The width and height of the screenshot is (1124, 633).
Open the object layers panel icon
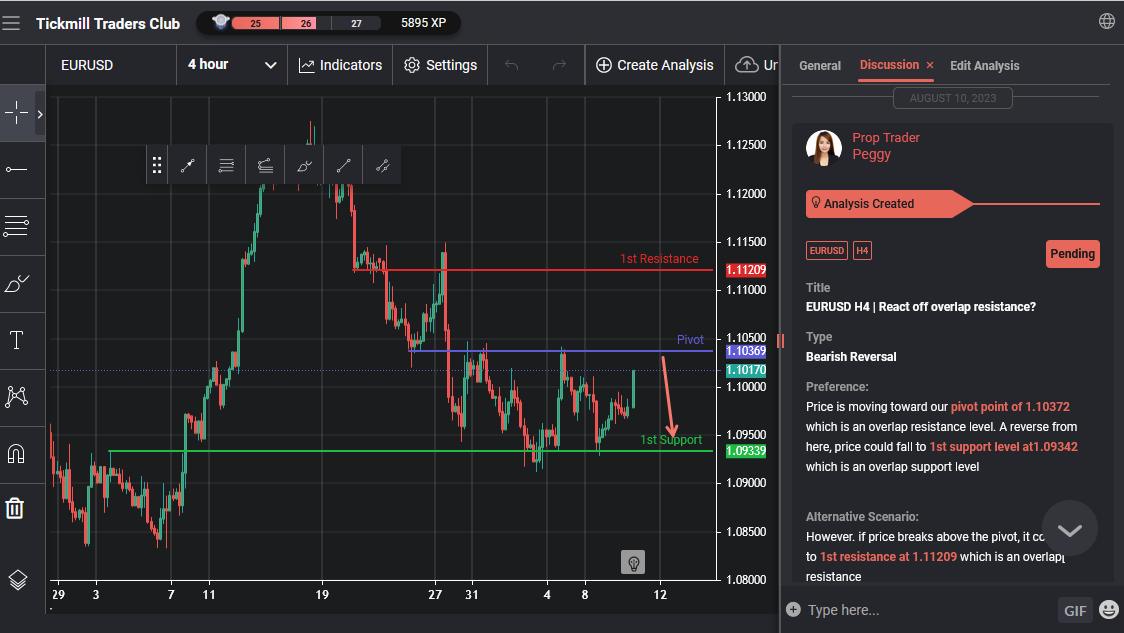click(x=18, y=579)
